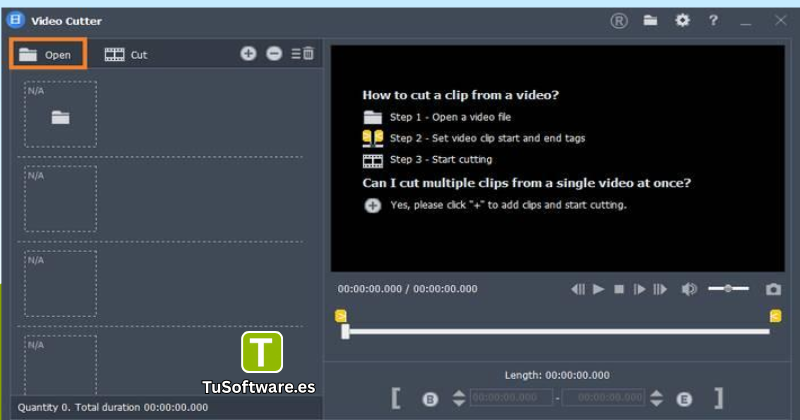Image resolution: width=800 pixels, height=420 pixels.
Task: Click the playback time "00:00:00.000 / 00:00:00.000"
Action: coord(407,289)
